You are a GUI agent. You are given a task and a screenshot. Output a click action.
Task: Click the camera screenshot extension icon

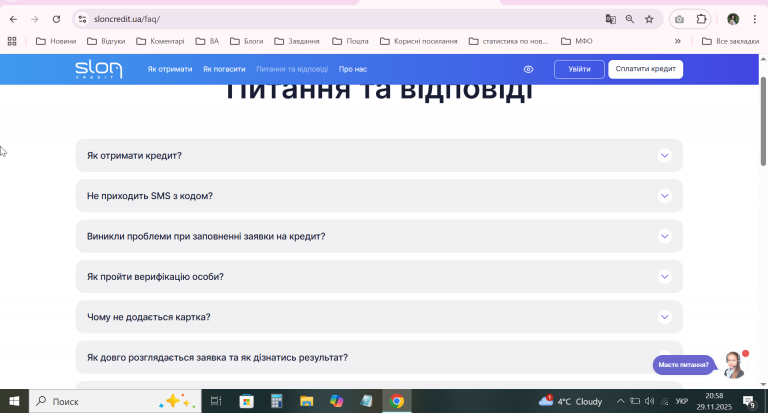679,19
